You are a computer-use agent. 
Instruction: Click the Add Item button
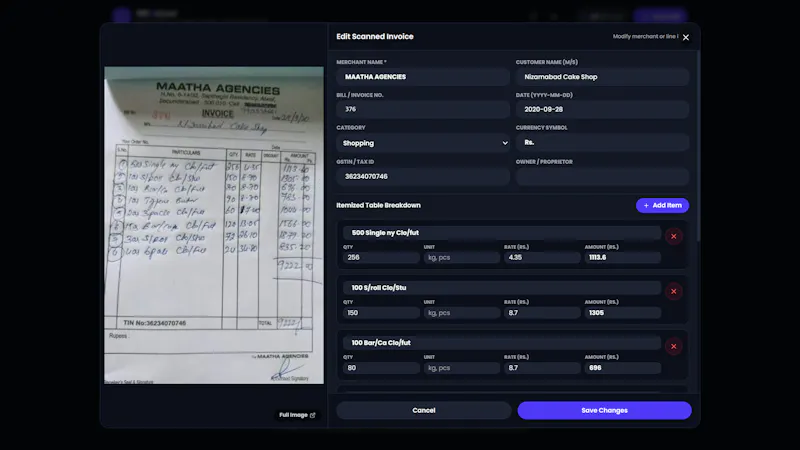(662, 205)
